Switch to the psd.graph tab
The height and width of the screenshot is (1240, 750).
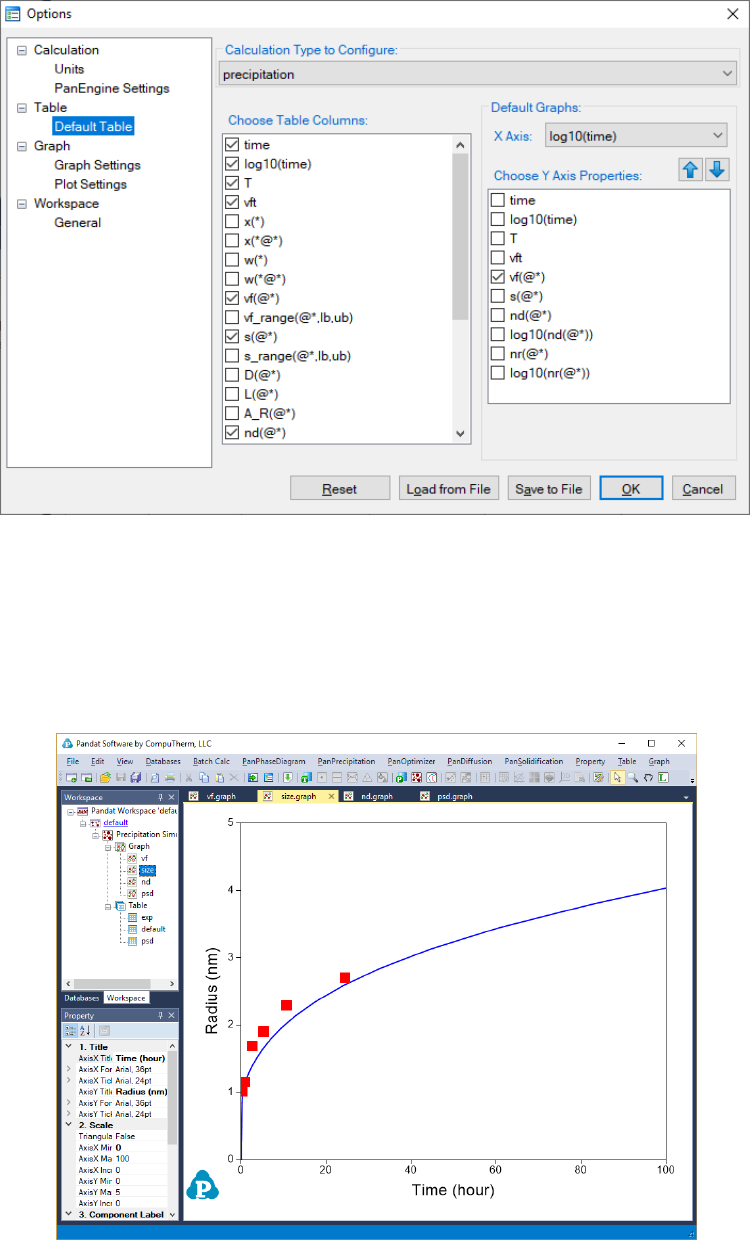click(453, 796)
